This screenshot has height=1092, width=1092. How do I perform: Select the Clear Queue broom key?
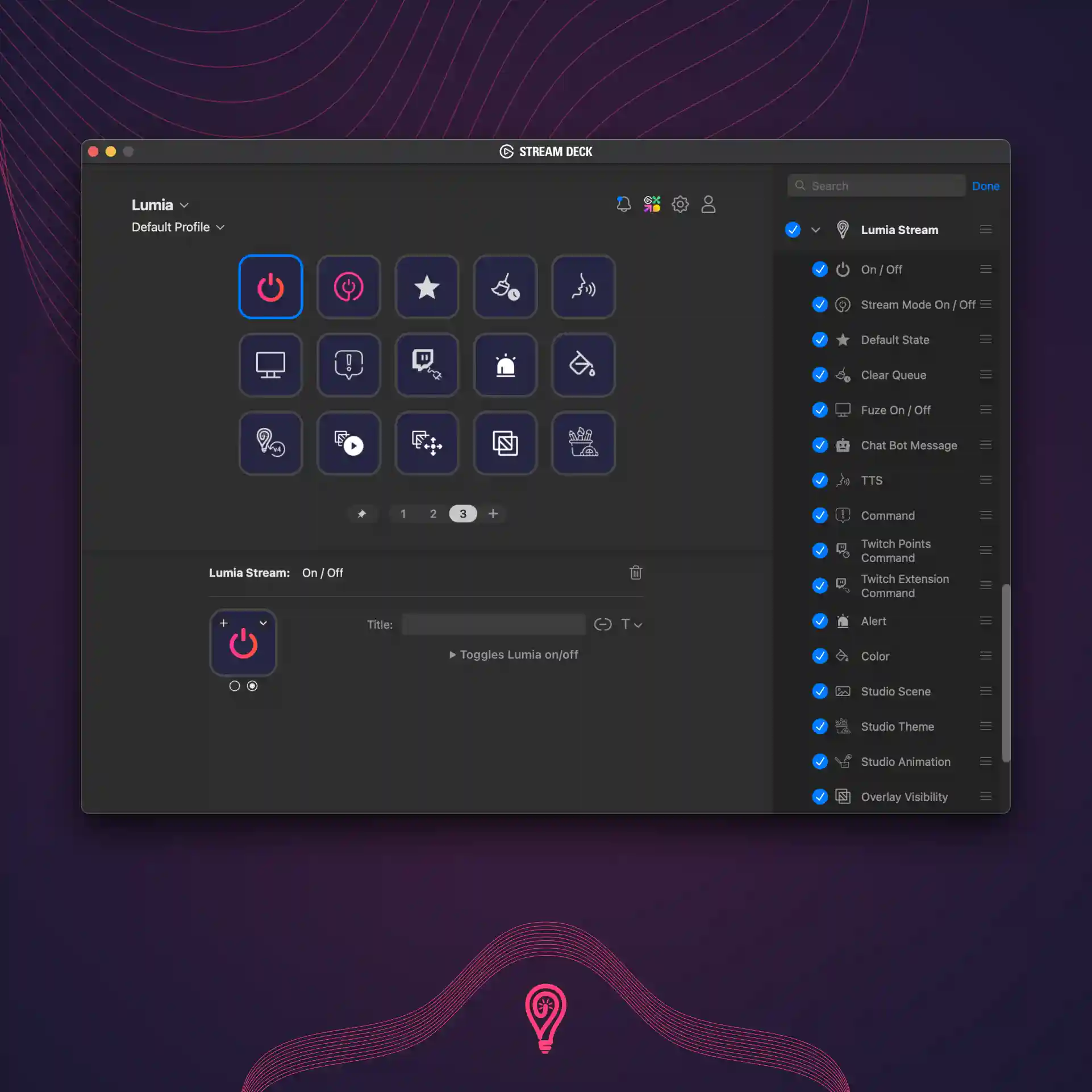505,287
